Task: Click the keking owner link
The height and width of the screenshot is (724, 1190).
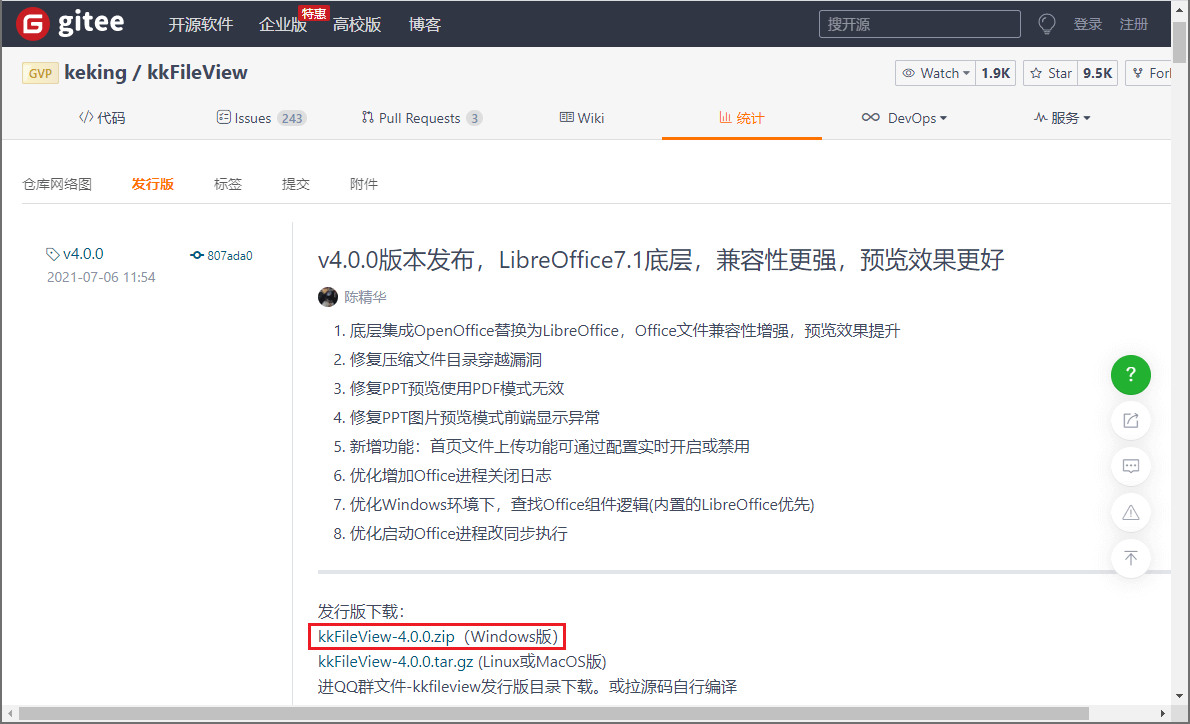Action: (x=96, y=72)
